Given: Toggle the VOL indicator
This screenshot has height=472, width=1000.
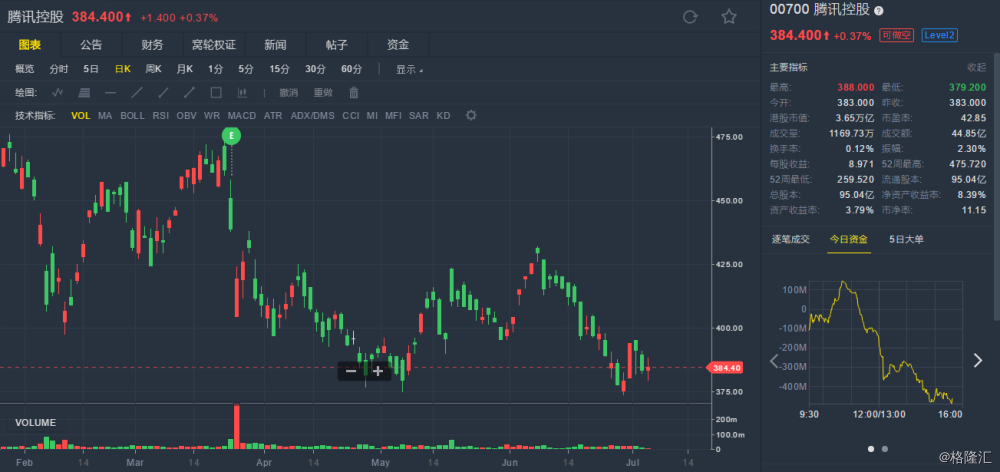Looking at the screenshot, I should (80, 115).
